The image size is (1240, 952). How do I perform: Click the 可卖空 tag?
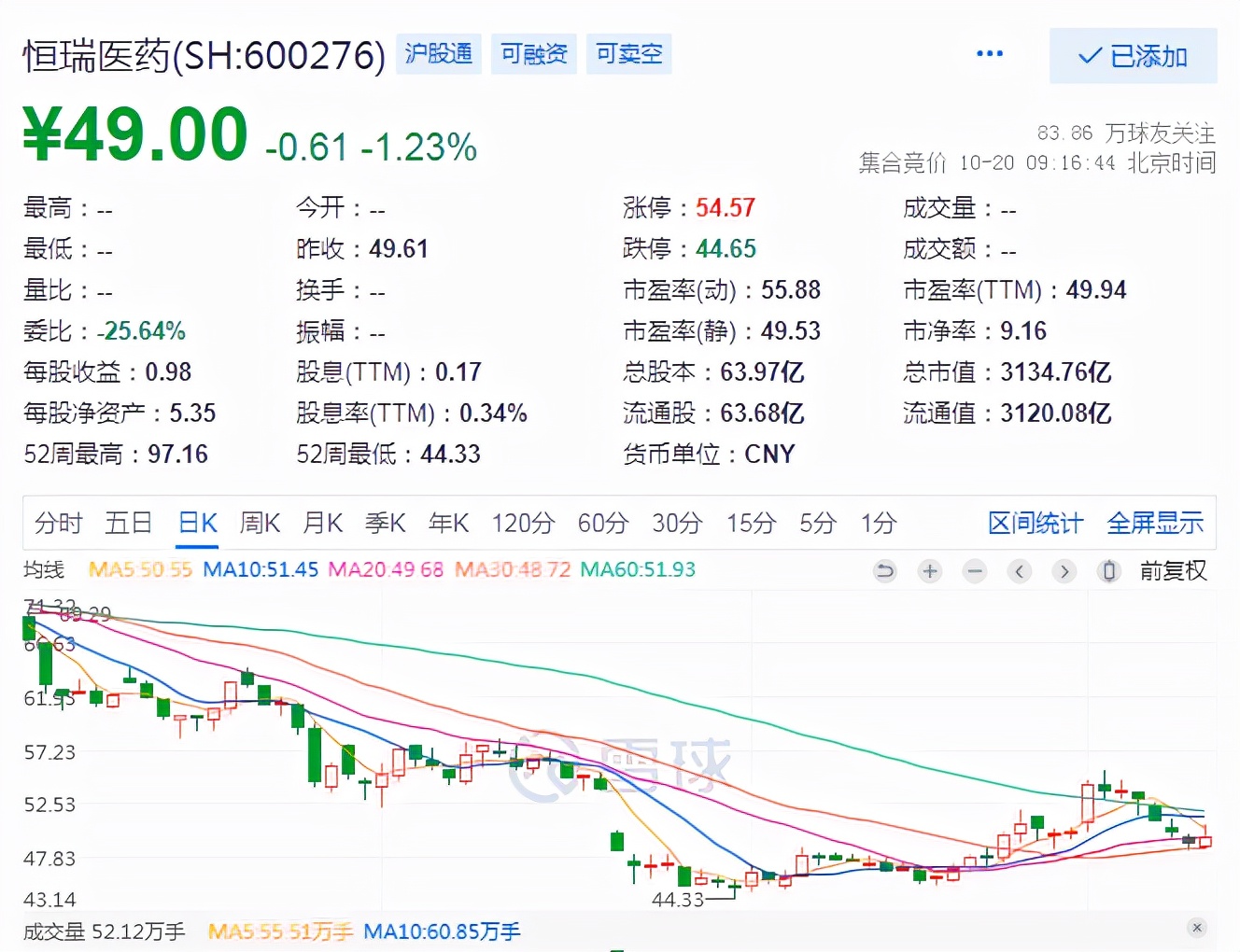629,54
